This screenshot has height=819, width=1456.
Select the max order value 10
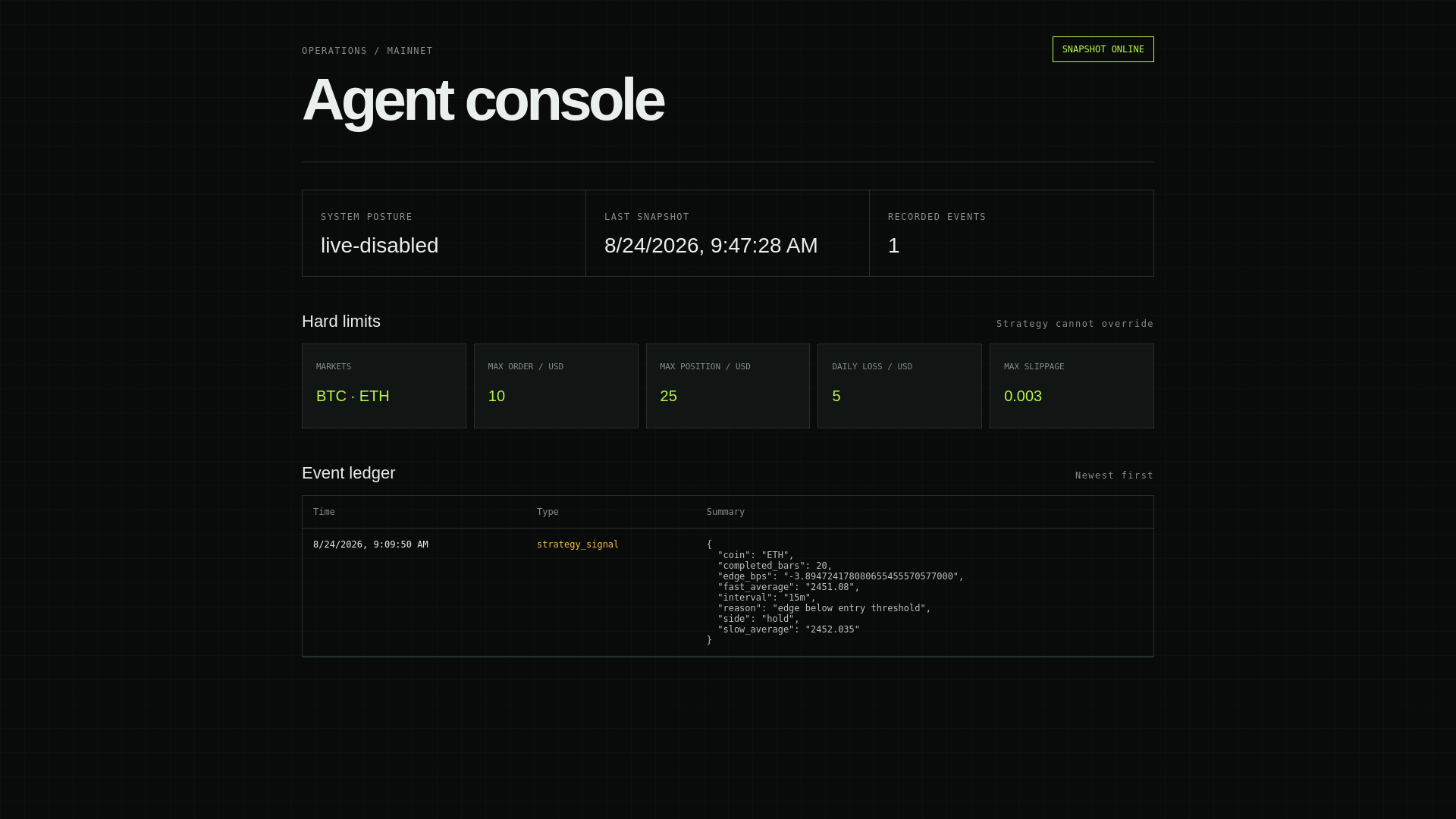tap(497, 396)
